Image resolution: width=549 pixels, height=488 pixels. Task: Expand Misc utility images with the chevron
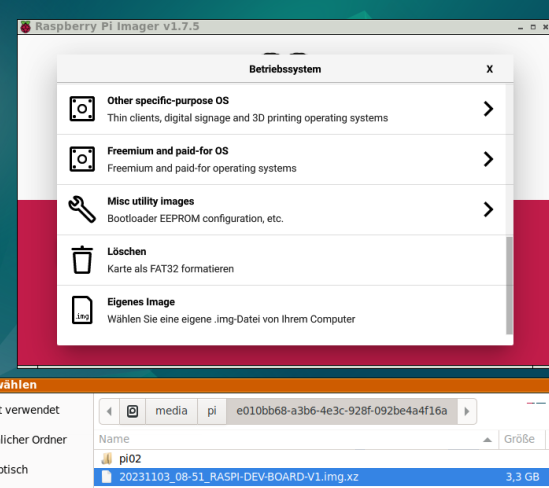(x=488, y=209)
